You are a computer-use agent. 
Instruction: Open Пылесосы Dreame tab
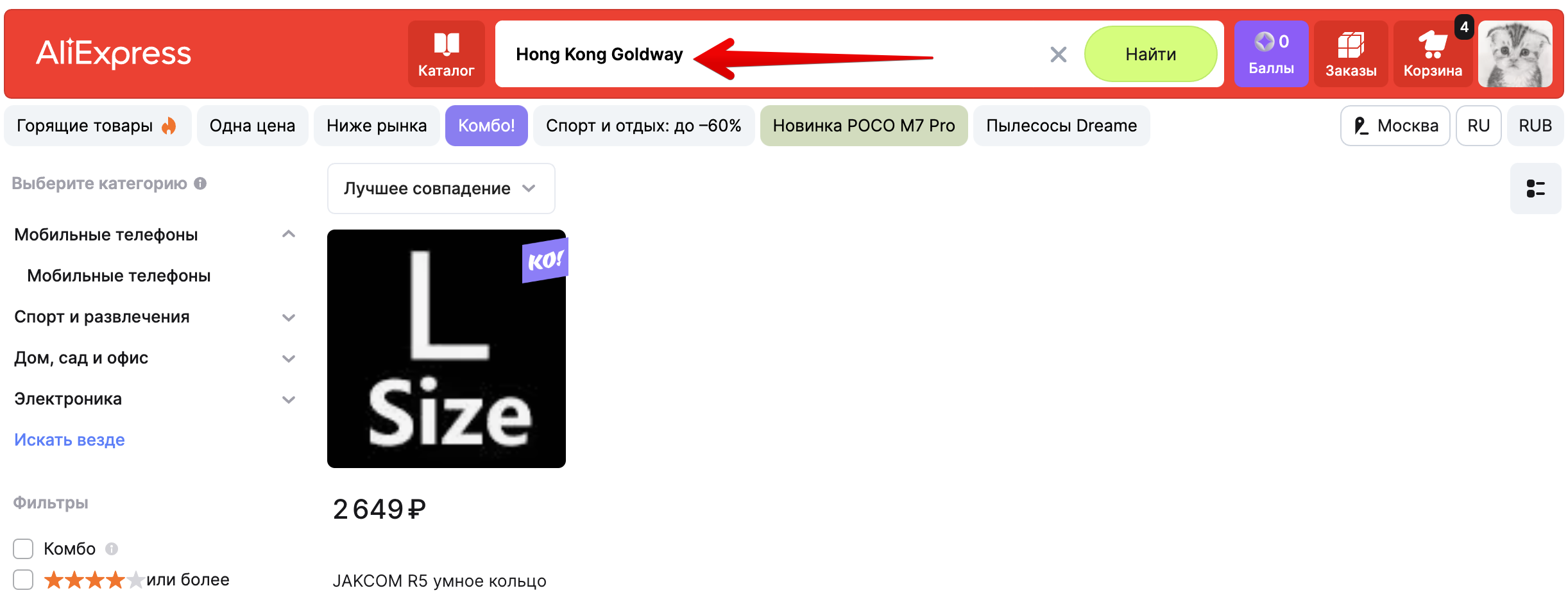click(x=1061, y=126)
